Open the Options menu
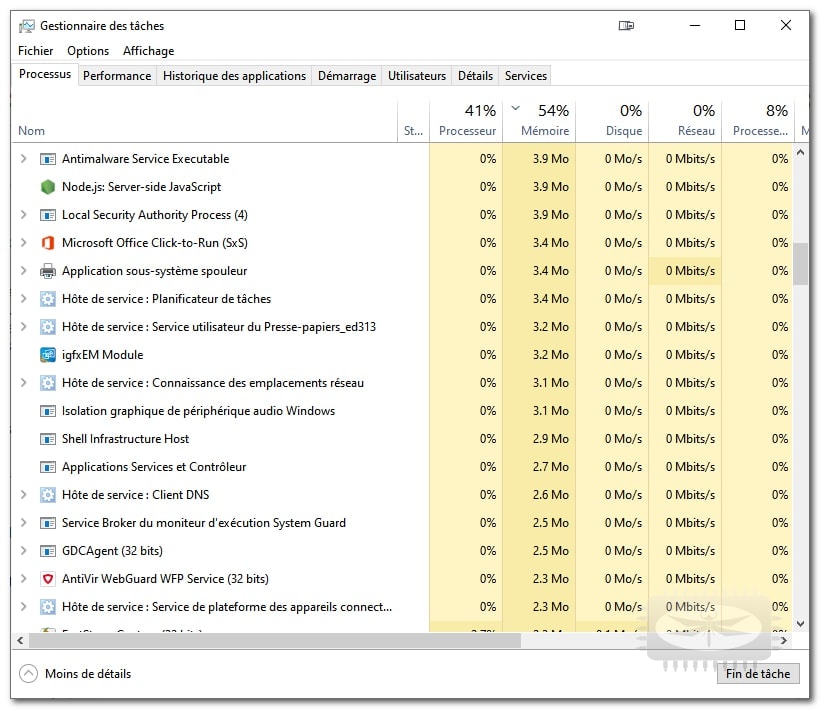The image size is (821, 710). (88, 51)
